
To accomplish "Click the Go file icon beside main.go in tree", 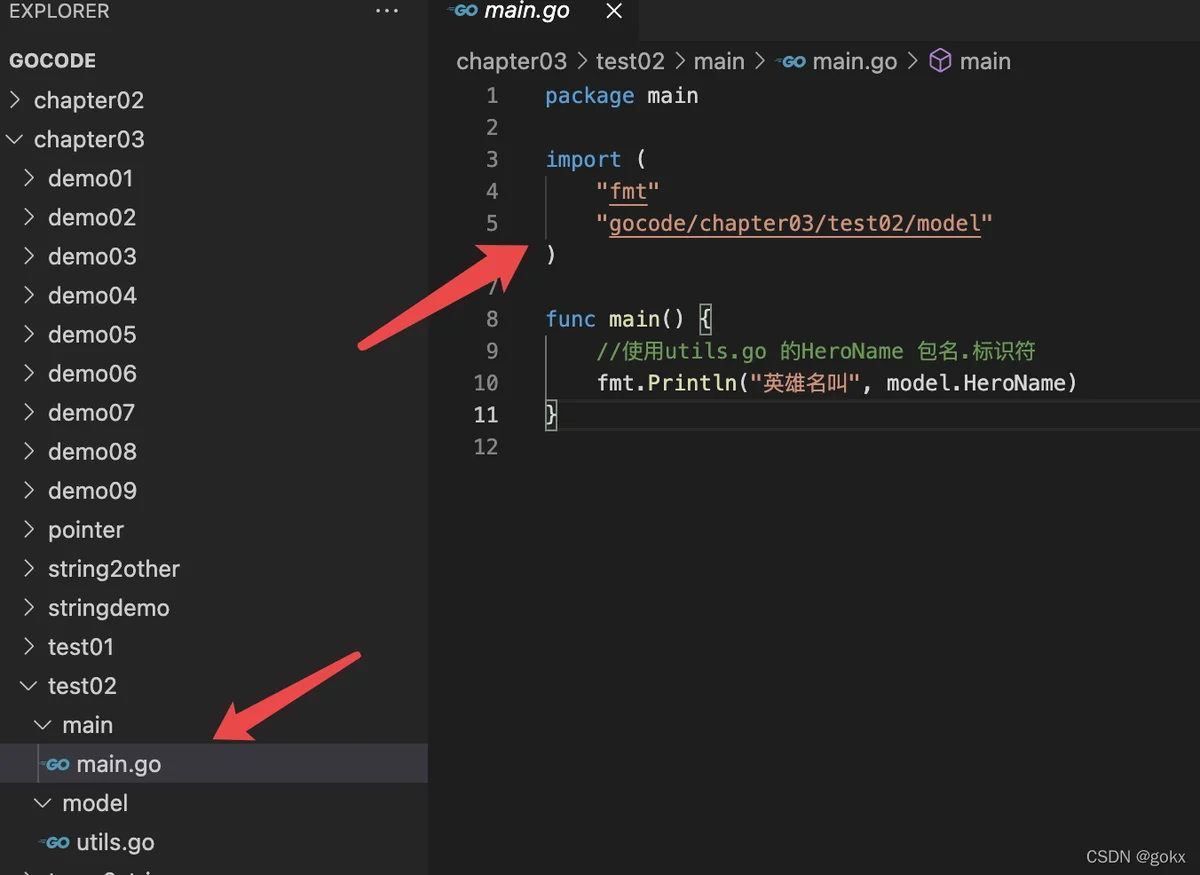I will pos(57,765).
